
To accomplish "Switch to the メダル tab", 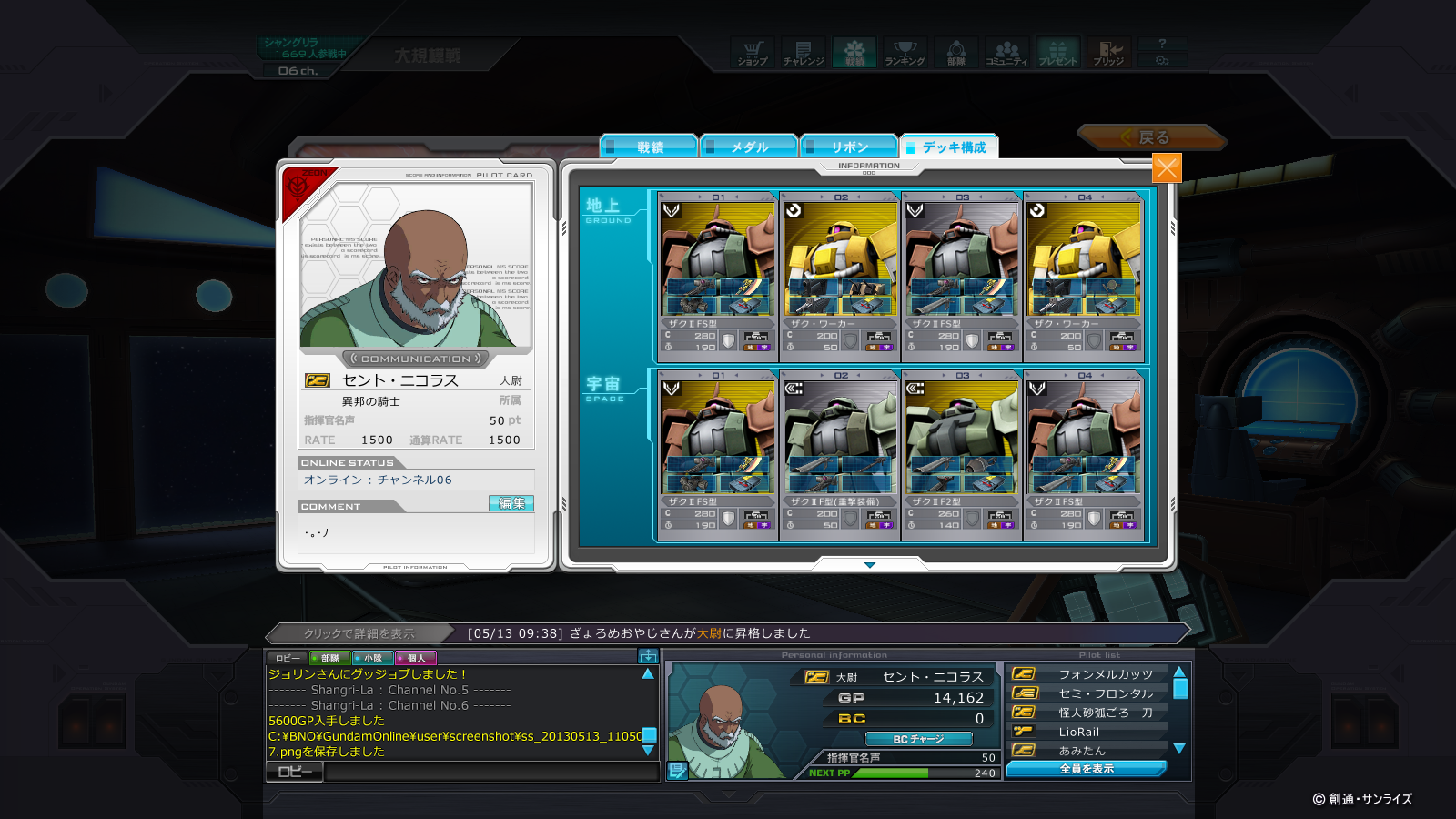I will [x=749, y=147].
